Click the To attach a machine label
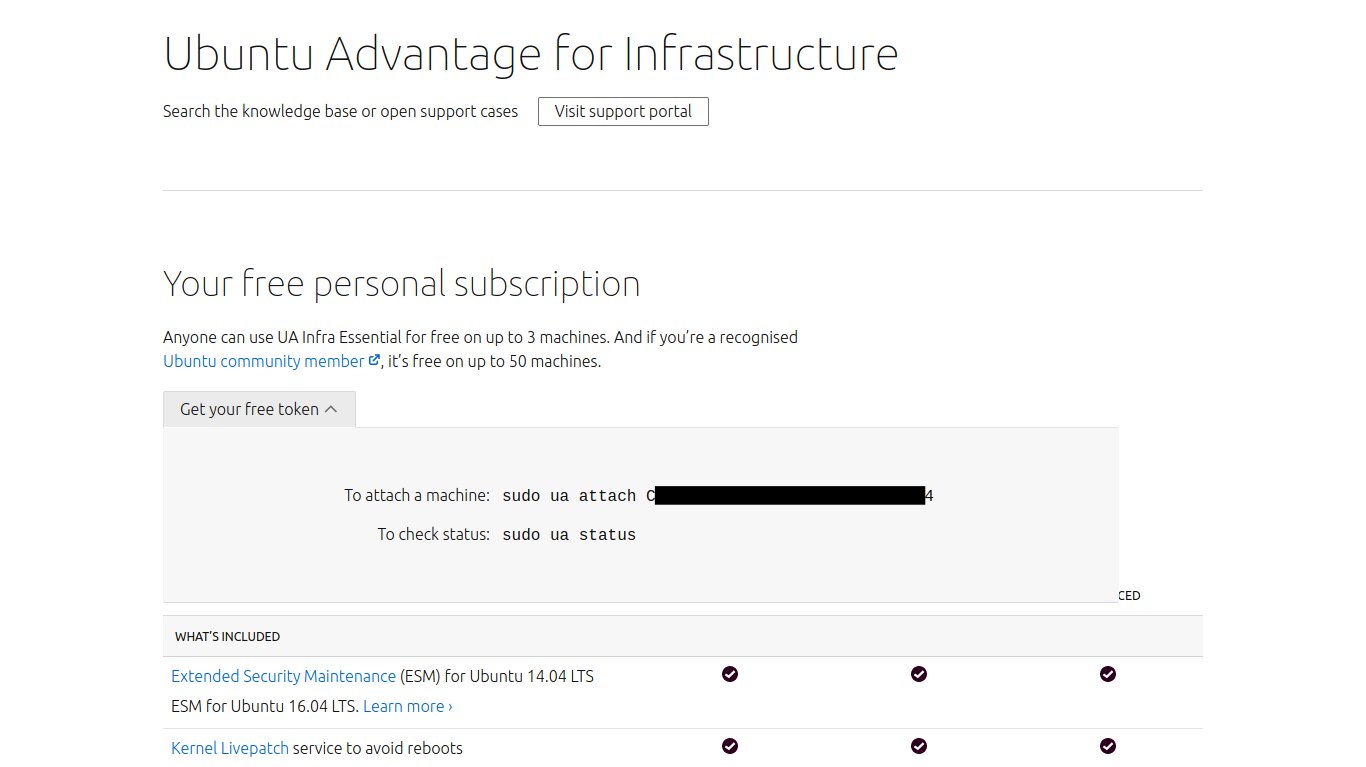 point(417,495)
